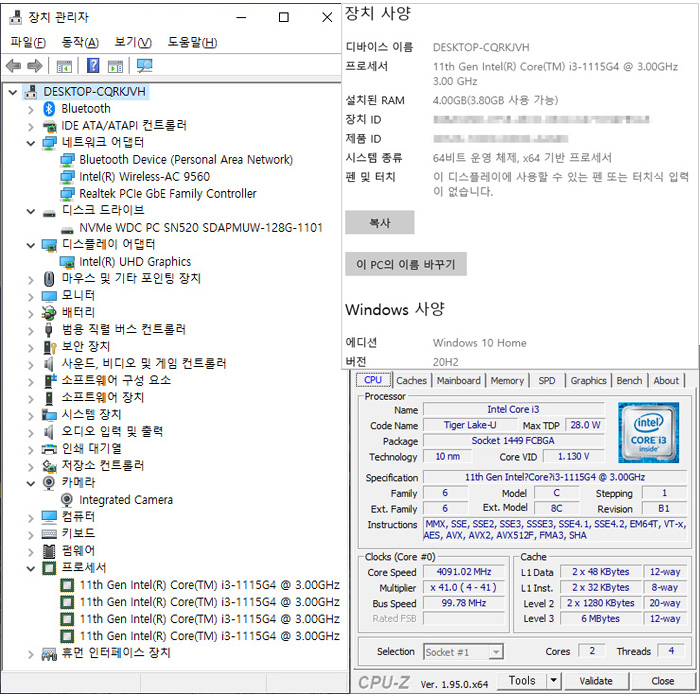Click the Core Speed value 4091.02 MHz

click(x=463, y=572)
